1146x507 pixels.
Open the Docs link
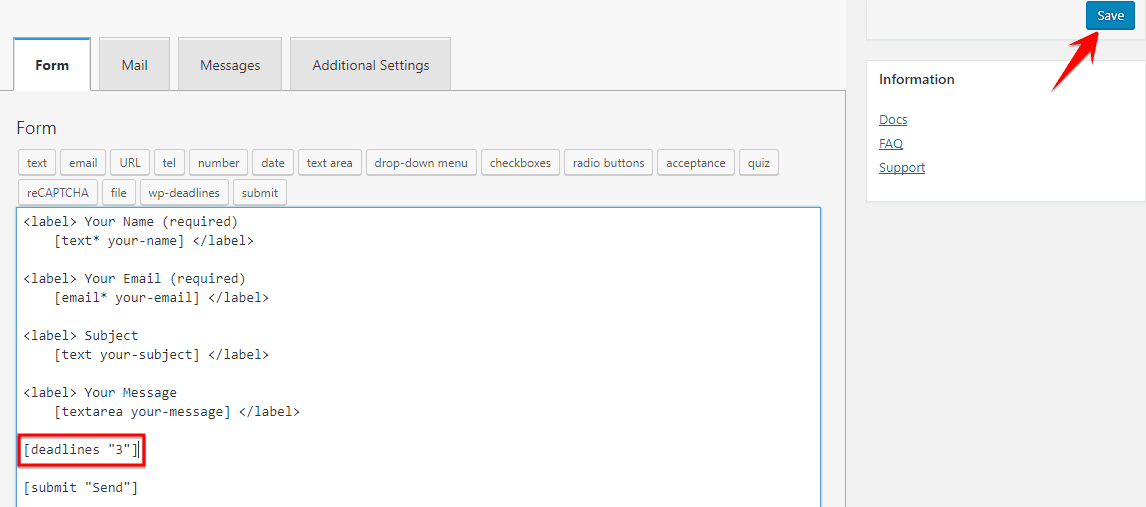pos(893,120)
